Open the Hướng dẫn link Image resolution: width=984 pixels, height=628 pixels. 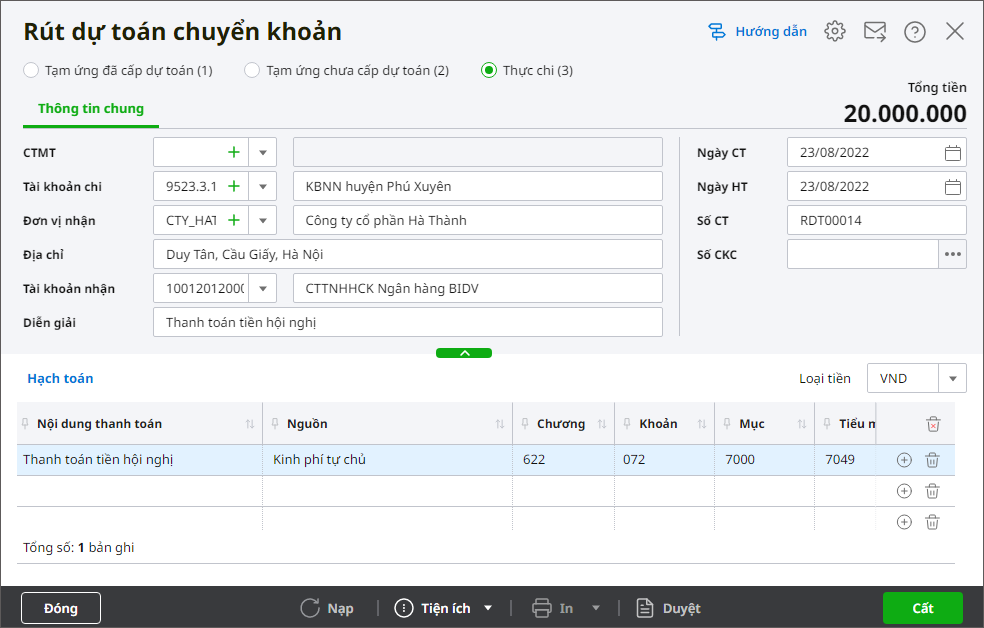771,31
